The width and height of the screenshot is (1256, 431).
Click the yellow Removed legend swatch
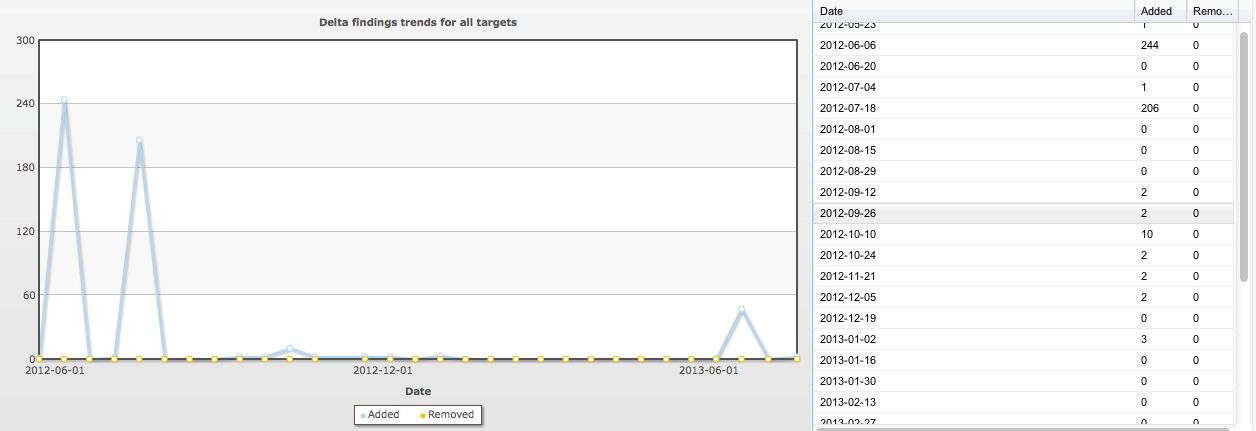[x=422, y=415]
